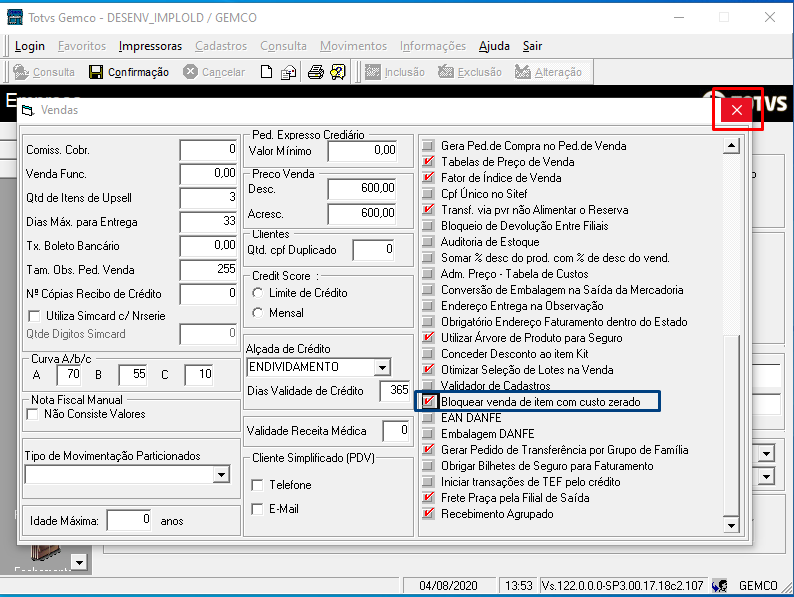Click the printer toolbar icon
Screen dimensions: 794x597
pyautogui.click(x=316, y=72)
